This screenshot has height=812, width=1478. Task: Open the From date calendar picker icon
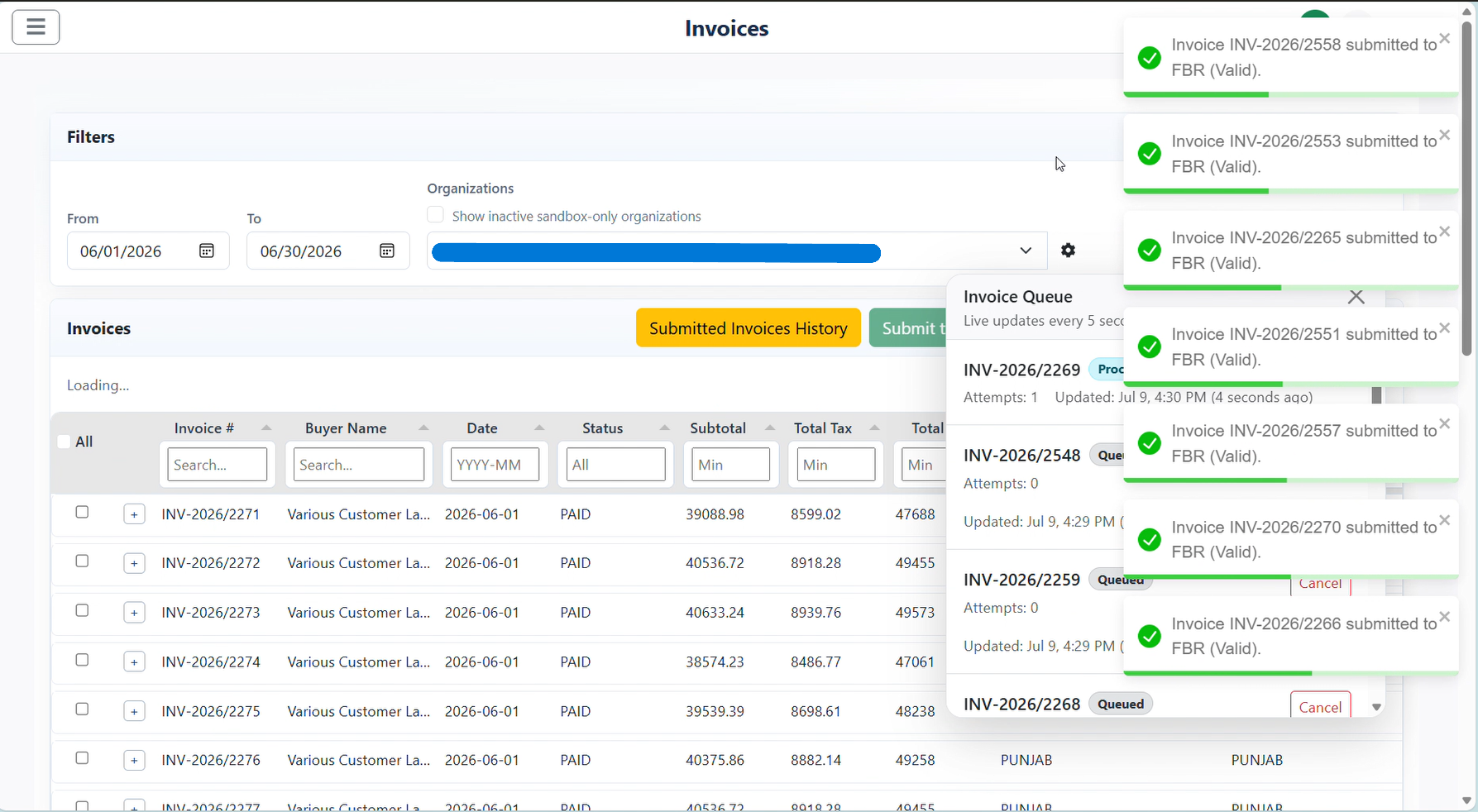[207, 251]
